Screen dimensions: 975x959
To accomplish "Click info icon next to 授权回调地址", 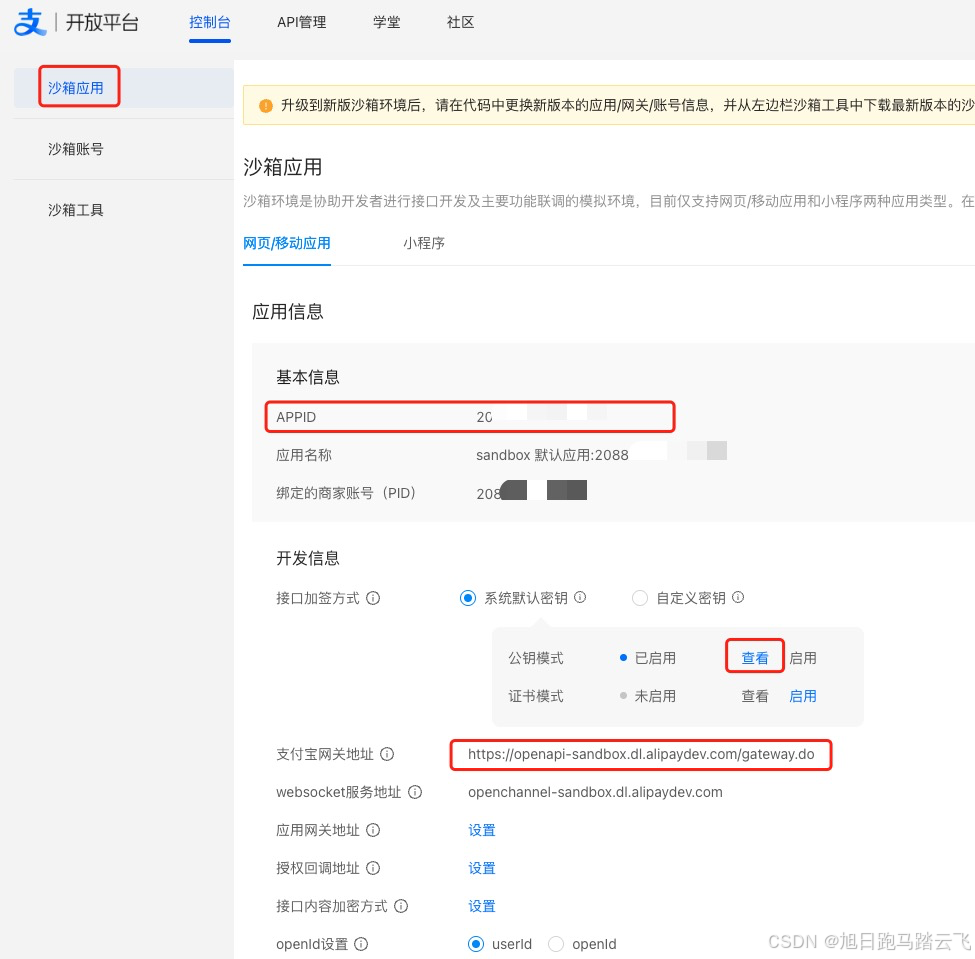I will (x=373, y=868).
